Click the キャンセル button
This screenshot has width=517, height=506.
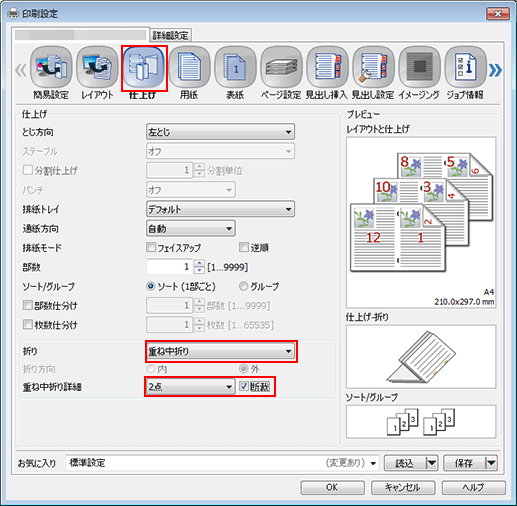click(403, 487)
